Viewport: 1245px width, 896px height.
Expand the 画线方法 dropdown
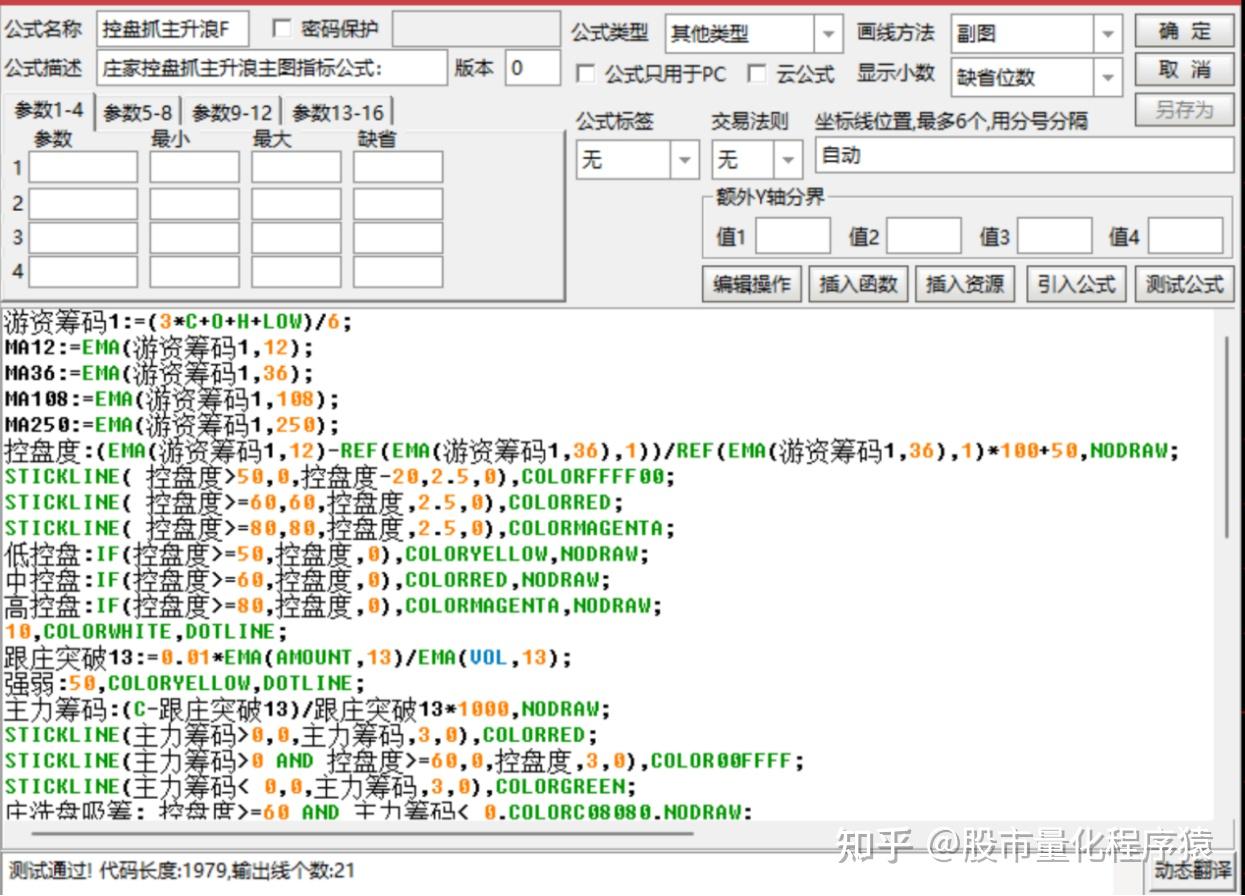pos(1107,34)
